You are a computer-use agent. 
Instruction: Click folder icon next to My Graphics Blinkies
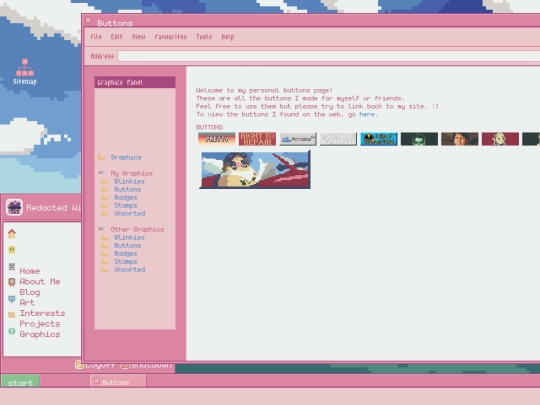tap(105, 181)
